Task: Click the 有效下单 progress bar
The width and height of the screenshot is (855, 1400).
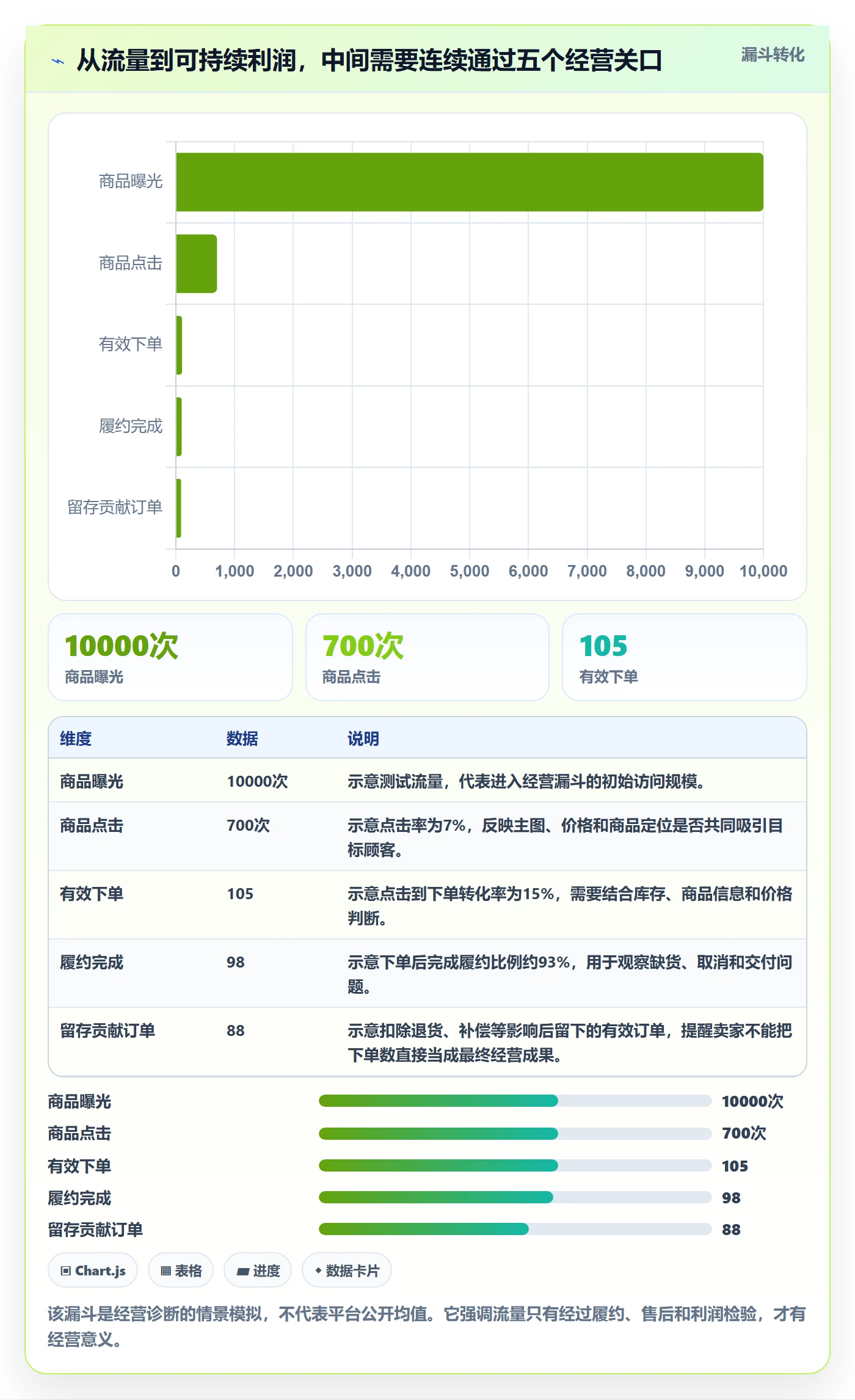Action: pos(515,1165)
